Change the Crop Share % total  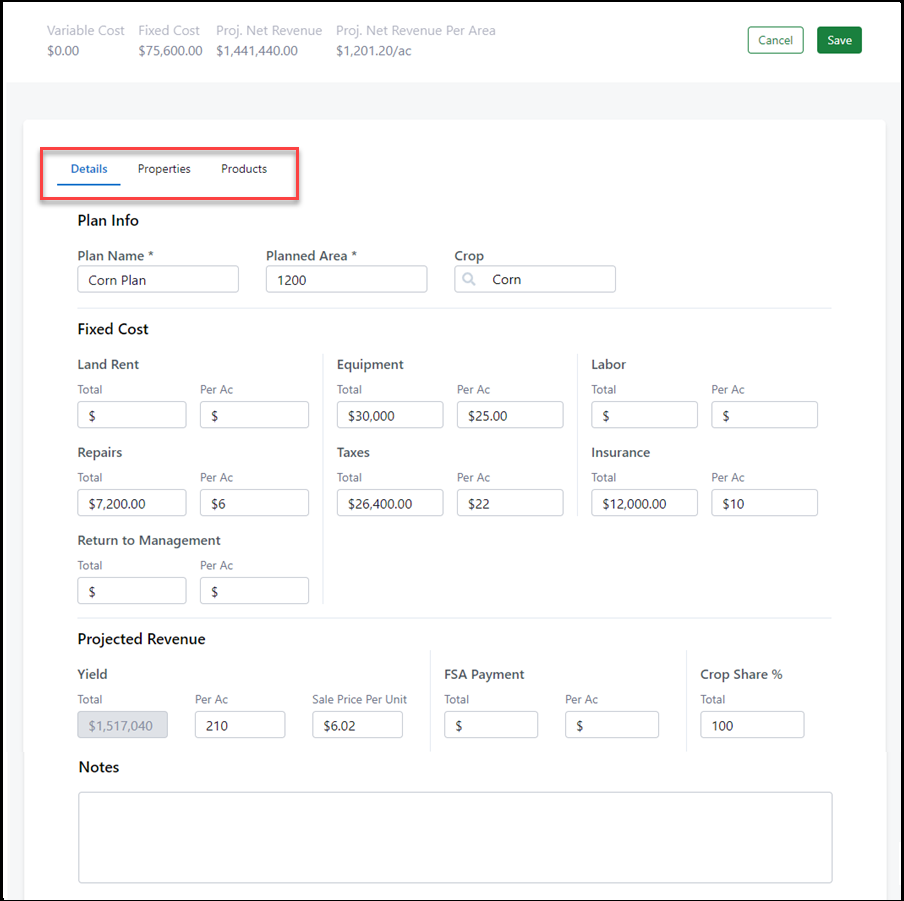coord(751,725)
